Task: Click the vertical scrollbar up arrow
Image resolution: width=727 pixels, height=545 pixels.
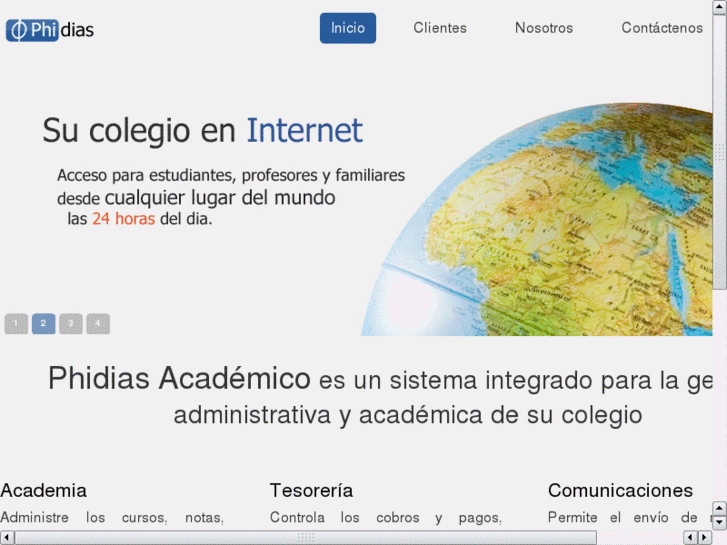Action: point(720,7)
